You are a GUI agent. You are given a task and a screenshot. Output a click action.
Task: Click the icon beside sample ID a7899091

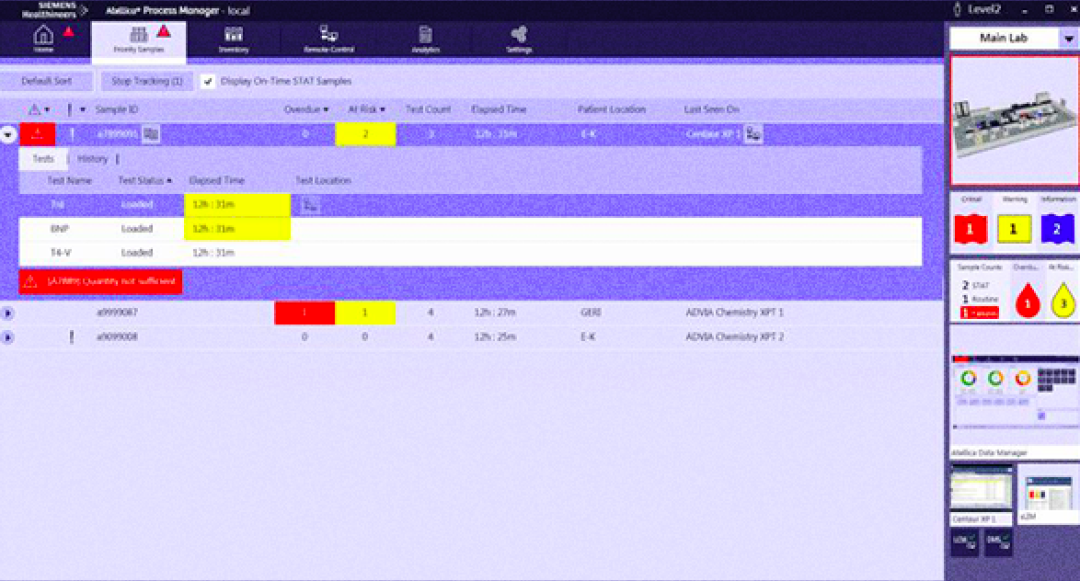(150, 133)
